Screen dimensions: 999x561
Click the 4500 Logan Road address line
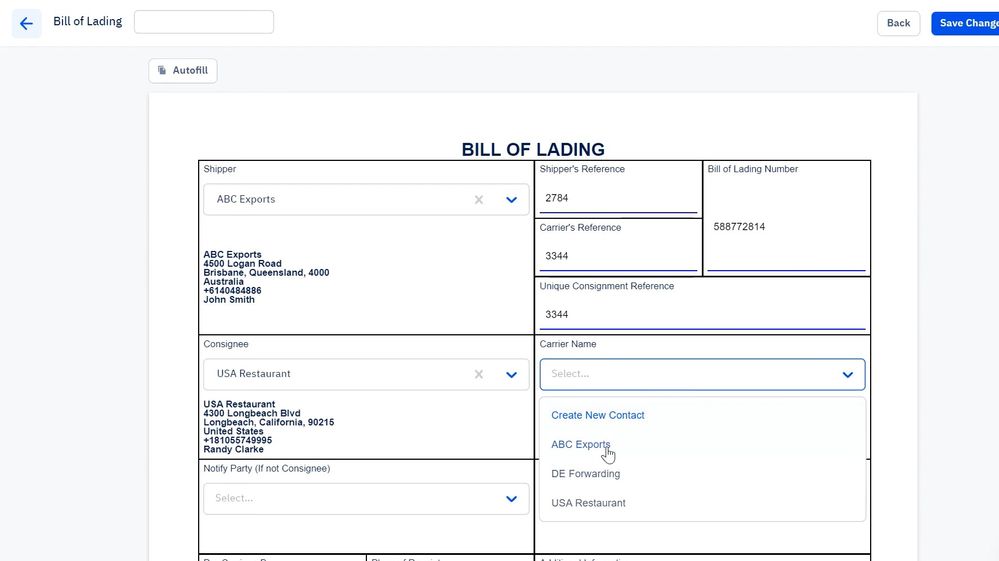(x=242, y=264)
